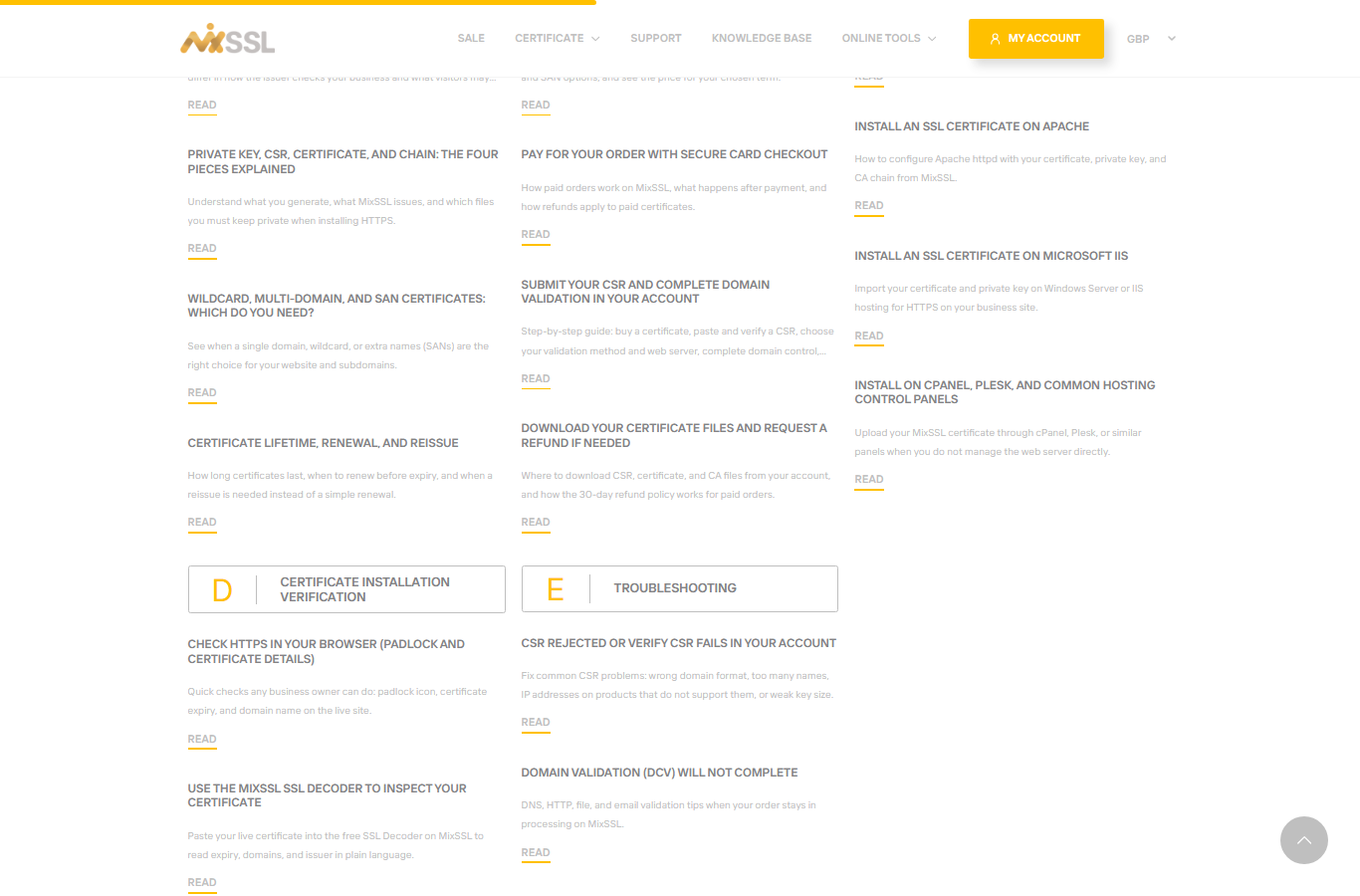Click READ under Wildcard, Multi-Domain article
The width and height of the screenshot is (1360, 896).
pos(202,393)
